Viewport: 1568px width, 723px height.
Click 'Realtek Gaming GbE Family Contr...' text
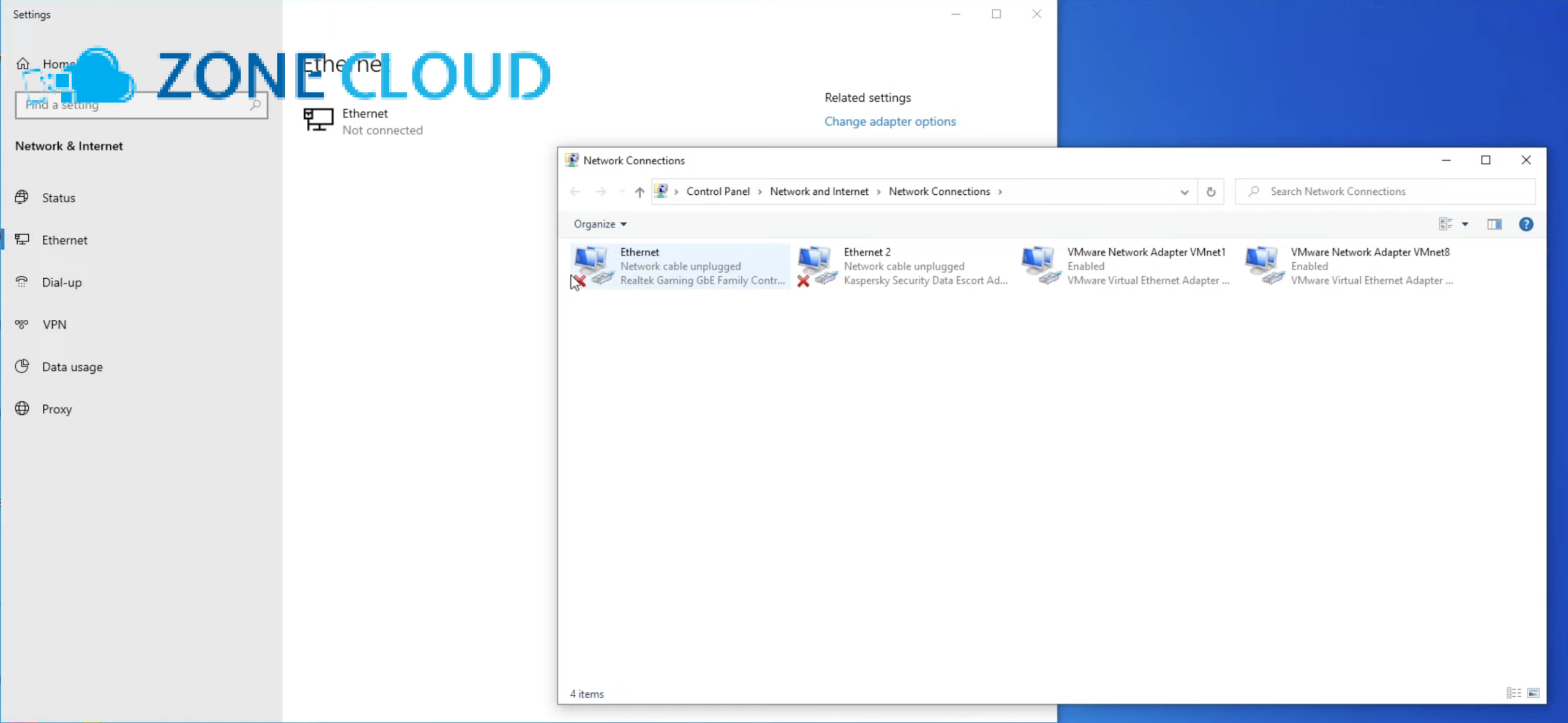coord(703,281)
